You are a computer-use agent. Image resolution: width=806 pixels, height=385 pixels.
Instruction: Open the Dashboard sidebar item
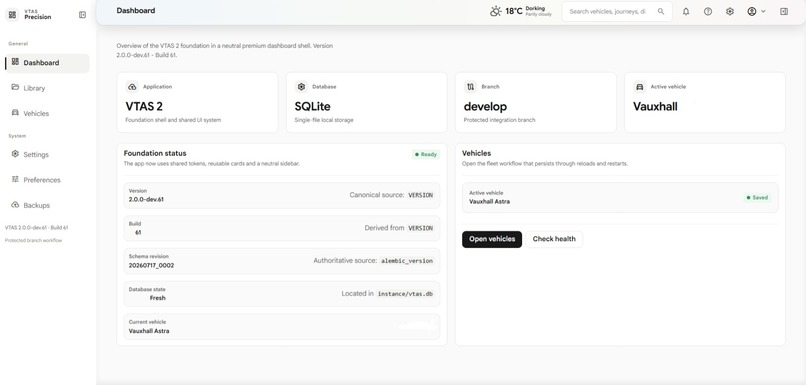(x=47, y=63)
